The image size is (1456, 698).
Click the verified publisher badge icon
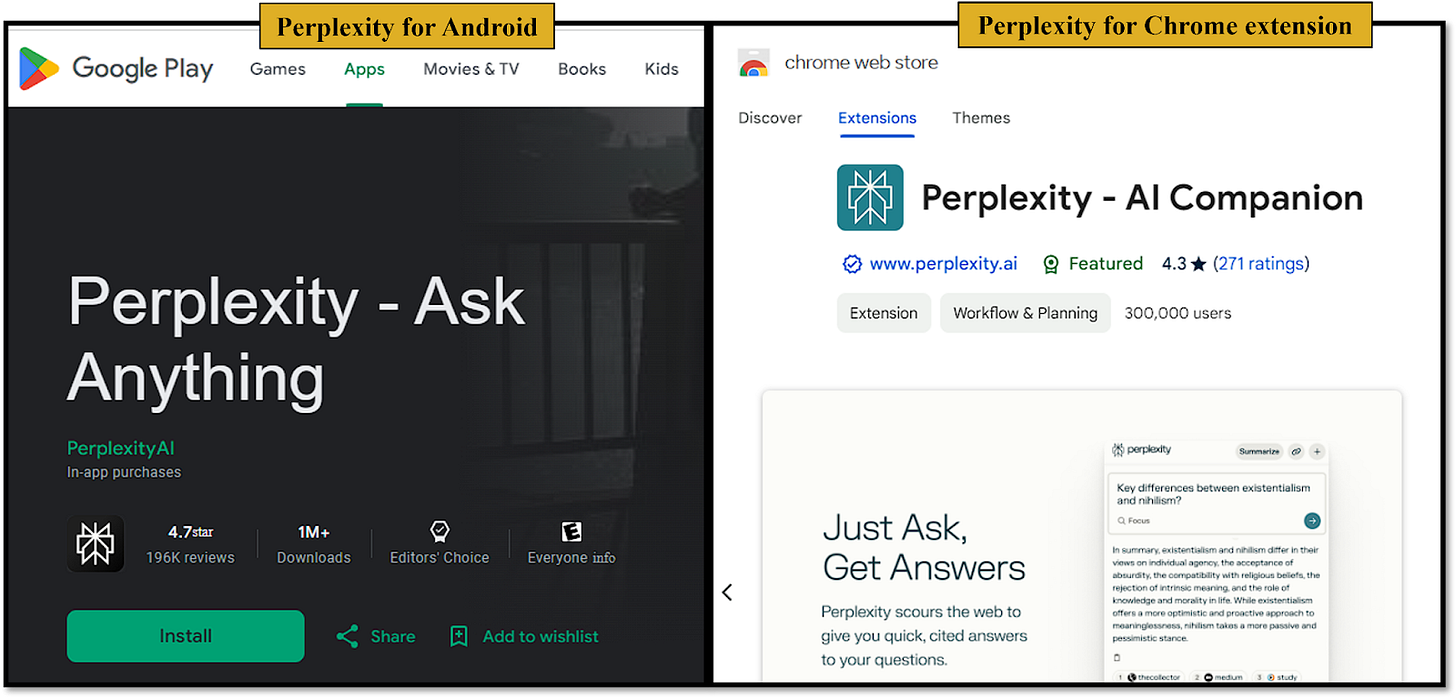(x=852, y=264)
